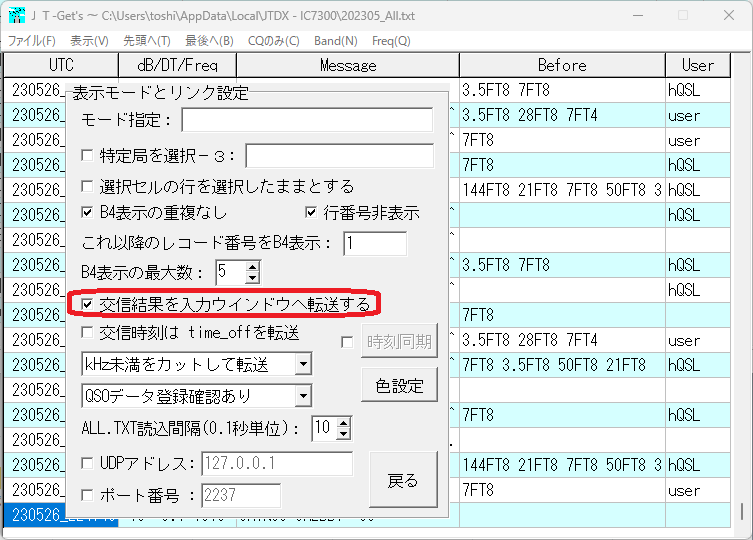Click the 時刻同期 button
The height and width of the screenshot is (540, 753).
pos(399,341)
